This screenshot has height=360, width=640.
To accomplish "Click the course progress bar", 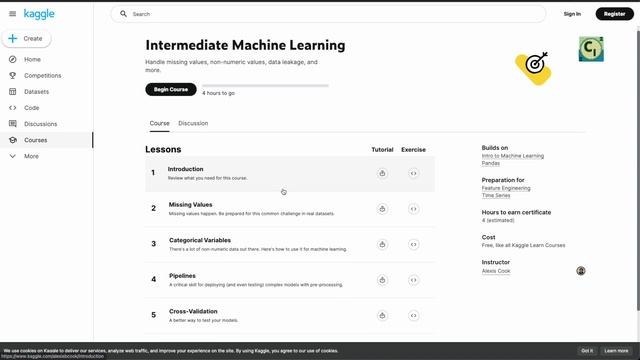I will coord(265,86).
